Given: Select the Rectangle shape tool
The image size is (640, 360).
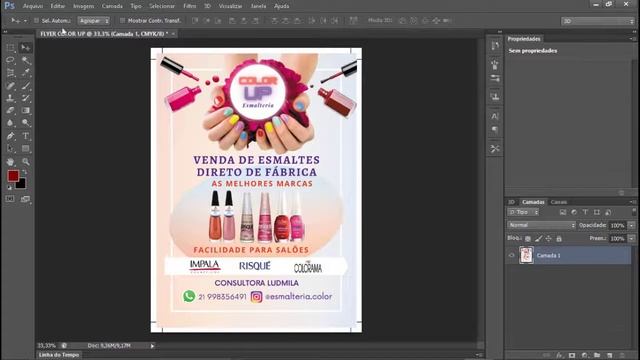Looking at the screenshot, I should (26, 149).
